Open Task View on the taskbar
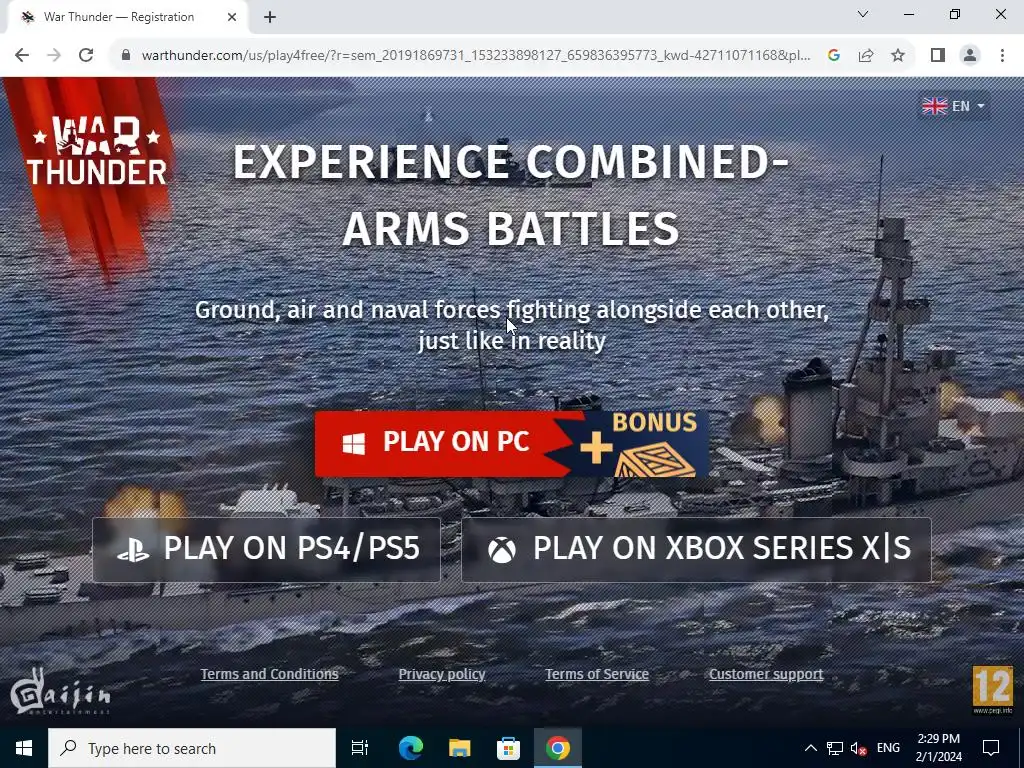The image size is (1024, 768). tap(360, 748)
